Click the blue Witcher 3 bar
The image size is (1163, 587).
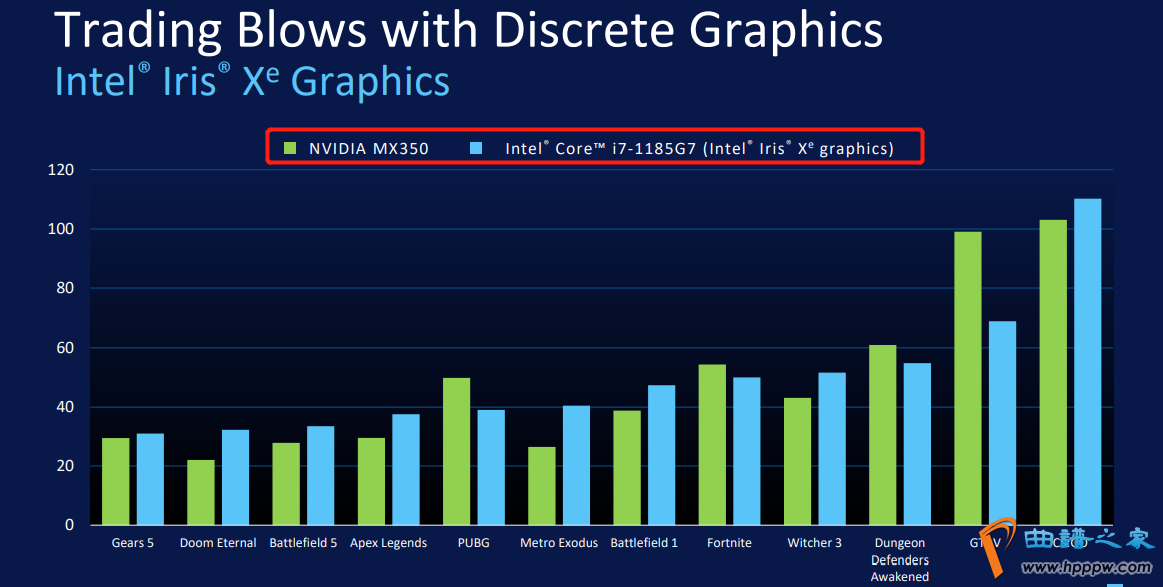(x=832, y=449)
